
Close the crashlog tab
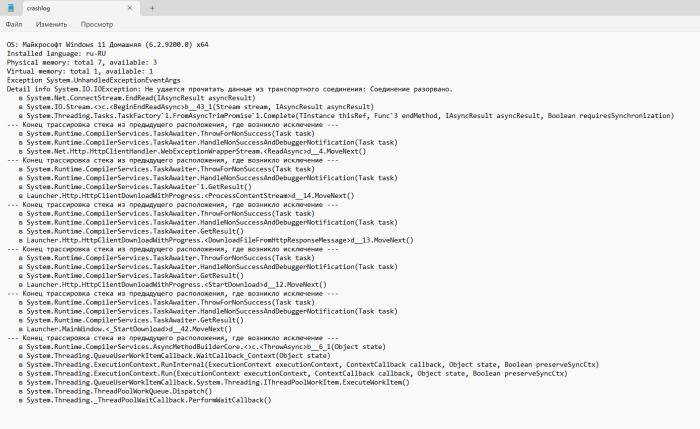click(125, 7)
